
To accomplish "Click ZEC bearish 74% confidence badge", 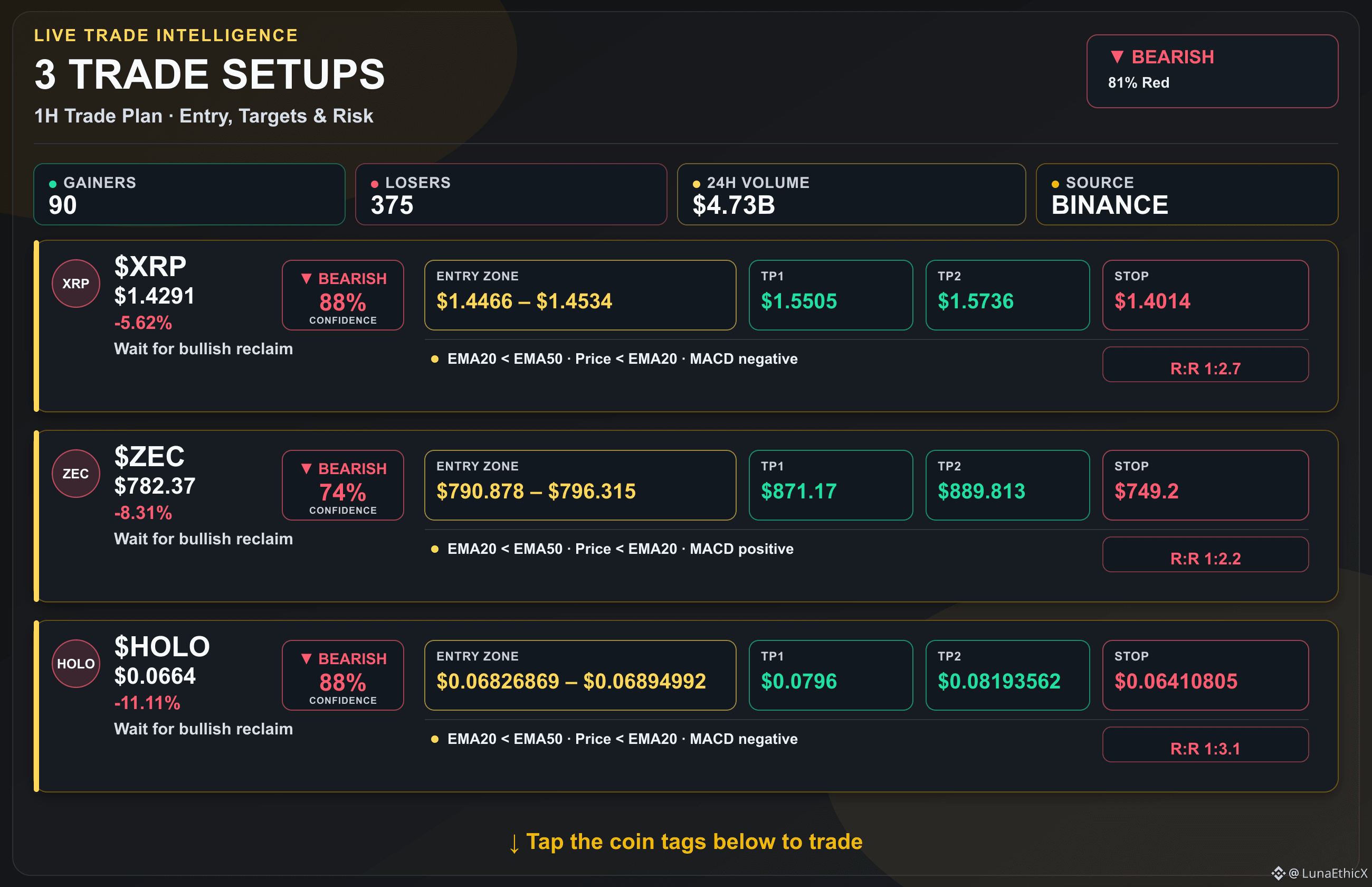I will pyautogui.click(x=343, y=486).
